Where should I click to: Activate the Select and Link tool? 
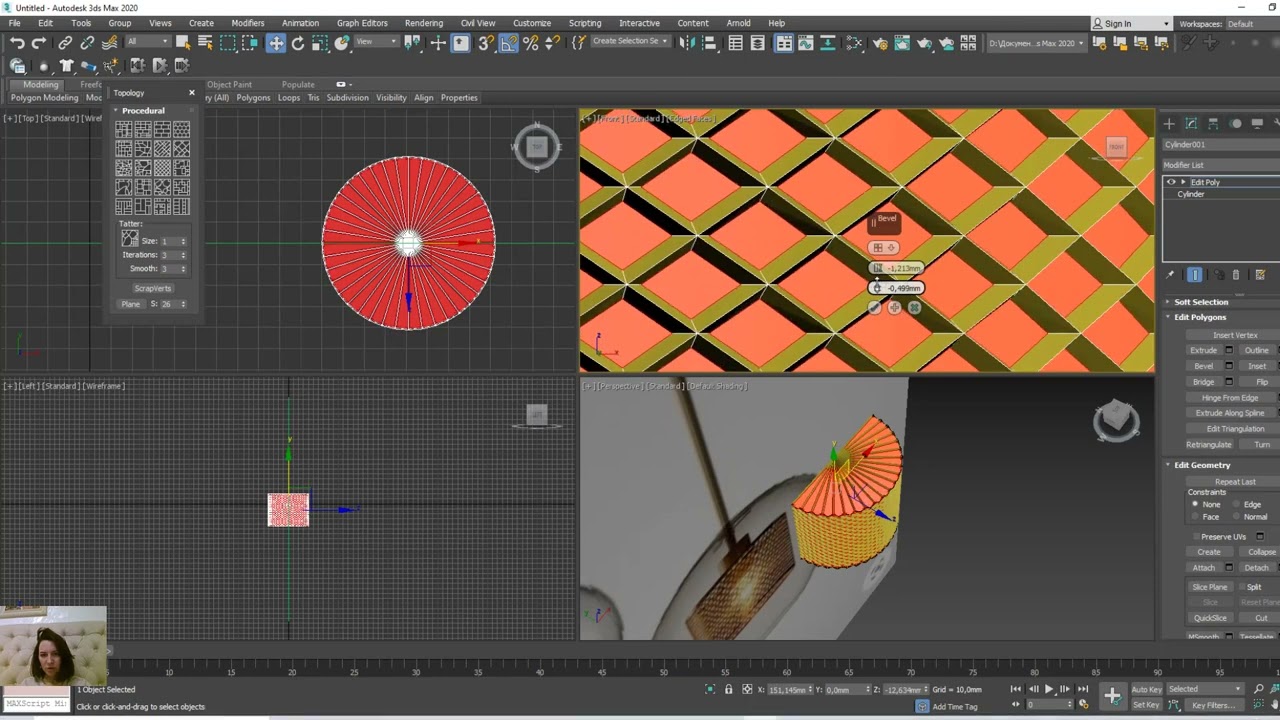65,42
